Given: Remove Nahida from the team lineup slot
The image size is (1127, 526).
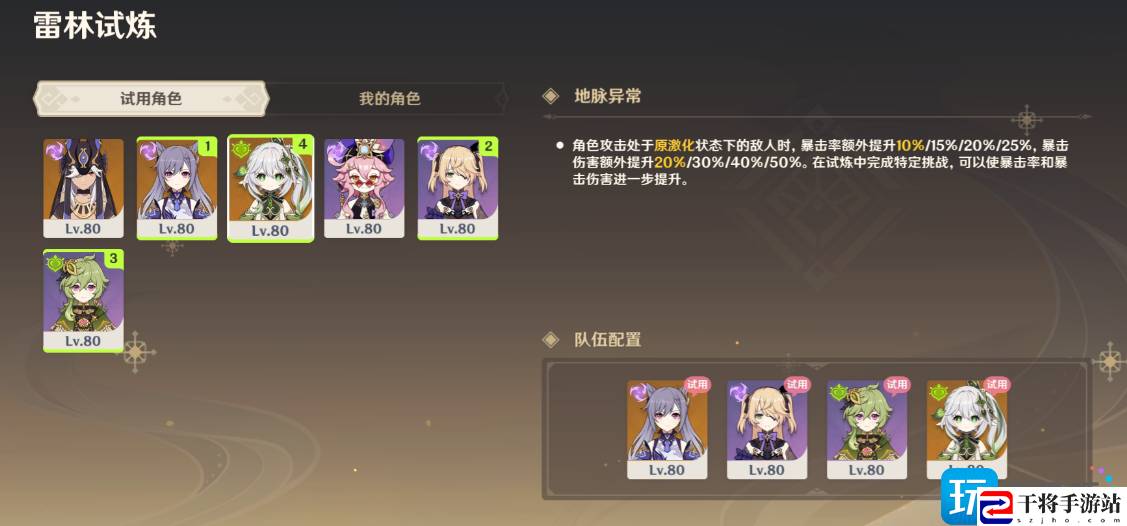Looking at the screenshot, I should click(x=967, y=429).
